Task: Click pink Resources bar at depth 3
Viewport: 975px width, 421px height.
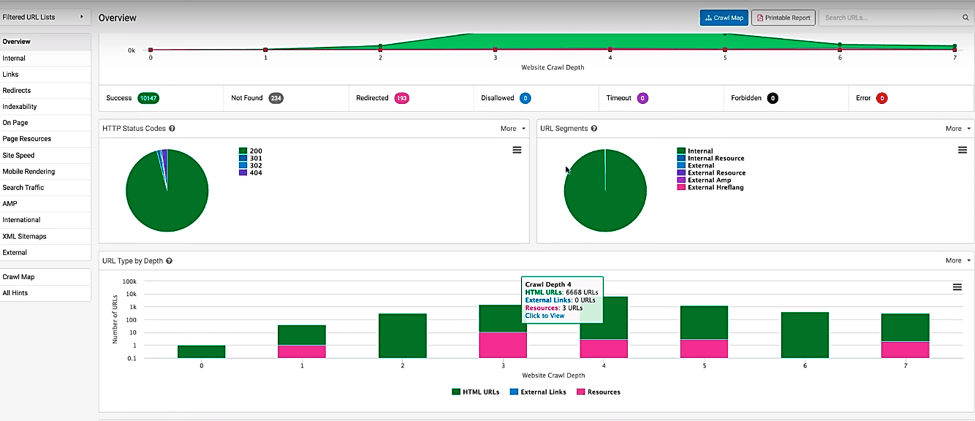Action: click(503, 345)
